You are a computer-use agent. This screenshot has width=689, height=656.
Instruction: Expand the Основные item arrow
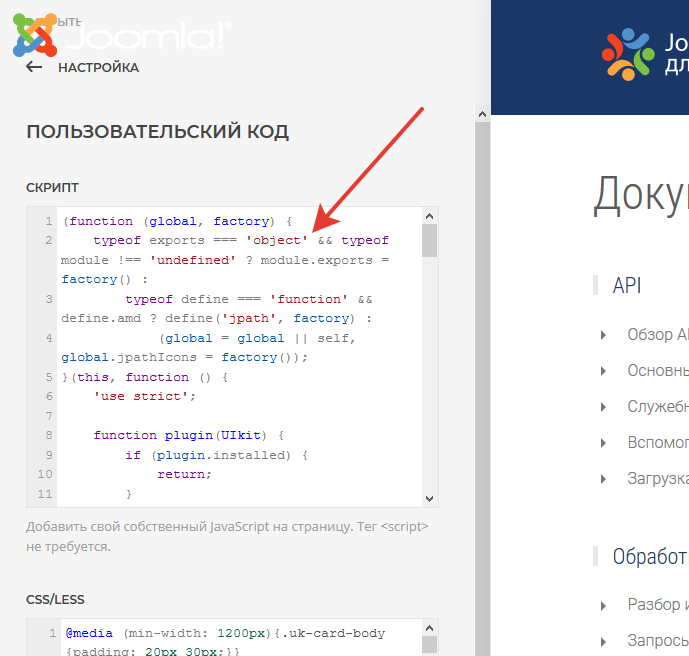coord(603,371)
